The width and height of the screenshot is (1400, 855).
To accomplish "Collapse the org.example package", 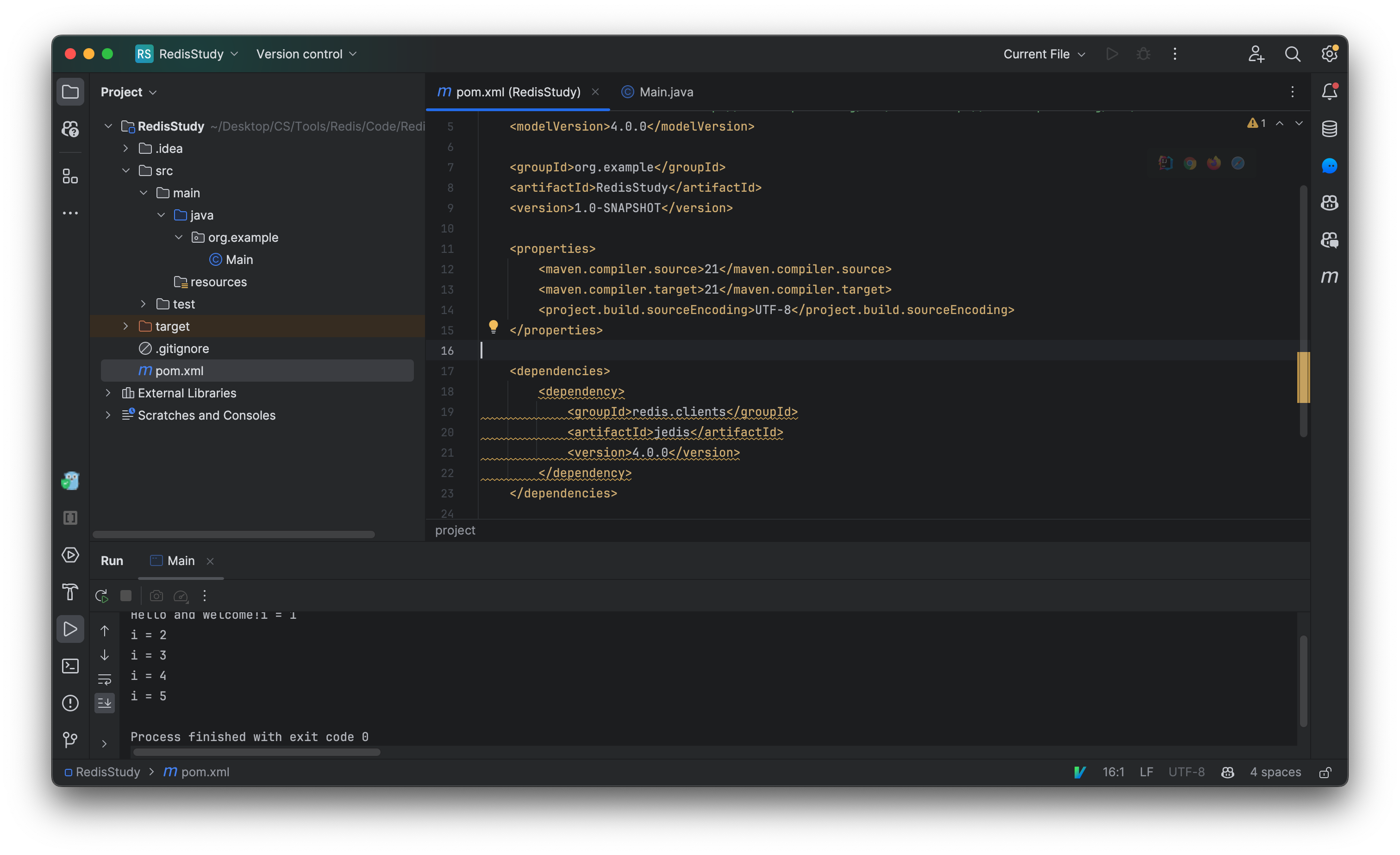I will tap(178, 237).
